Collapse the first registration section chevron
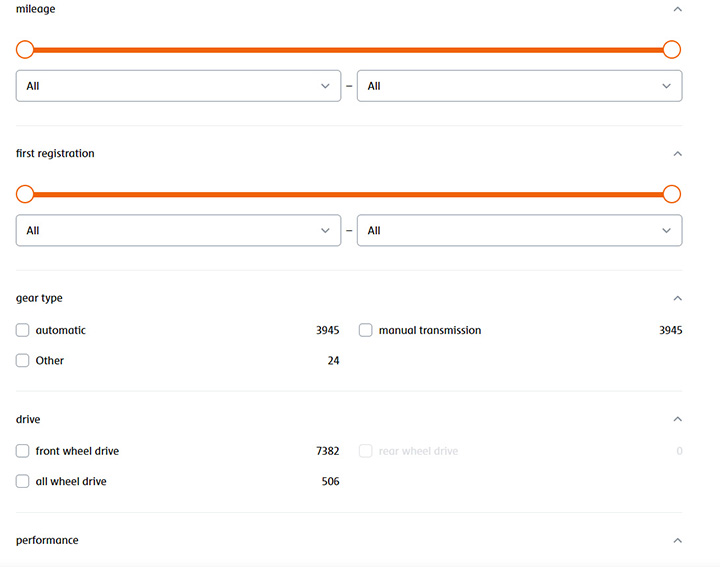 click(677, 154)
